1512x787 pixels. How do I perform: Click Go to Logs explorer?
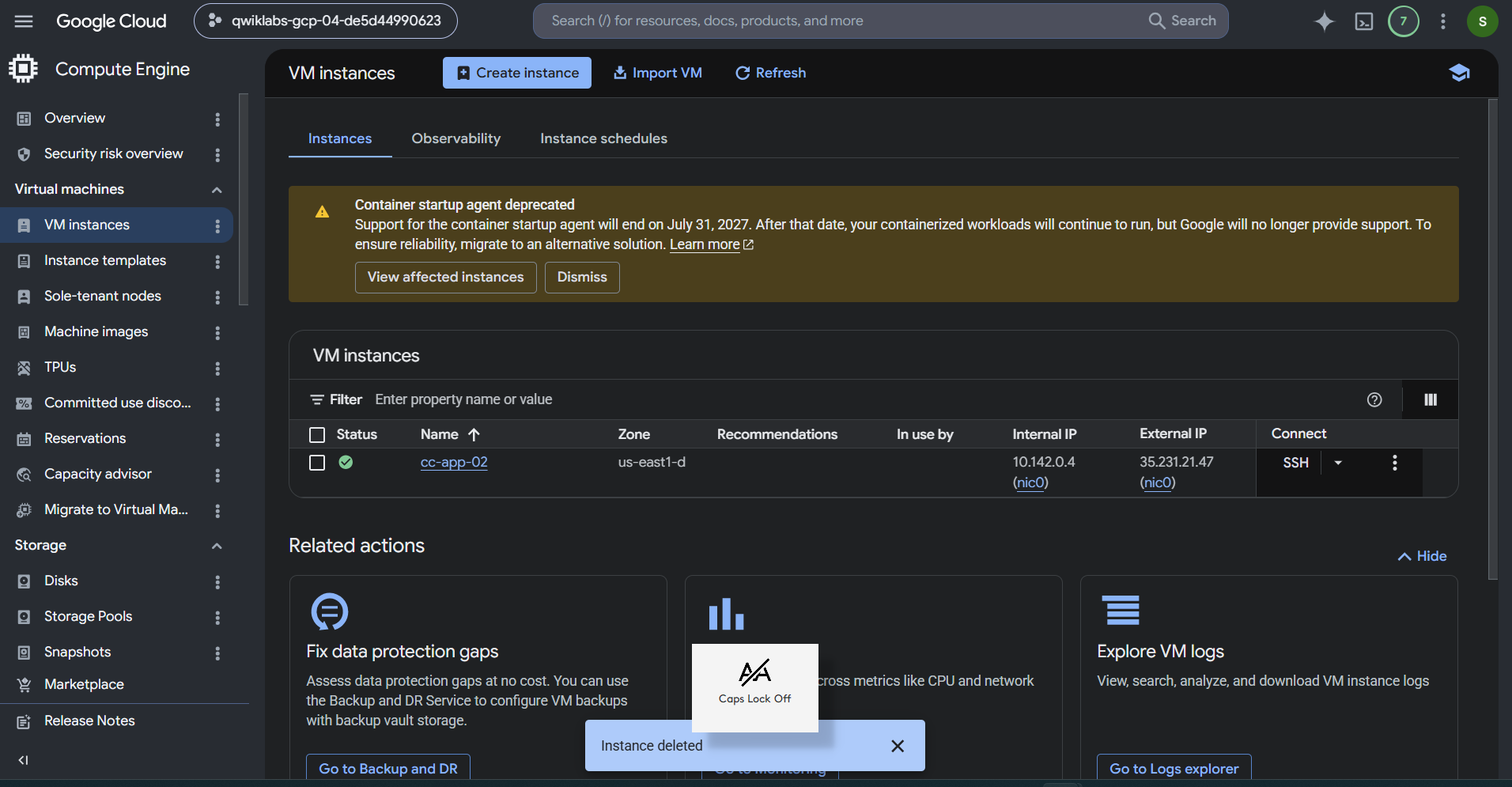tap(1174, 768)
